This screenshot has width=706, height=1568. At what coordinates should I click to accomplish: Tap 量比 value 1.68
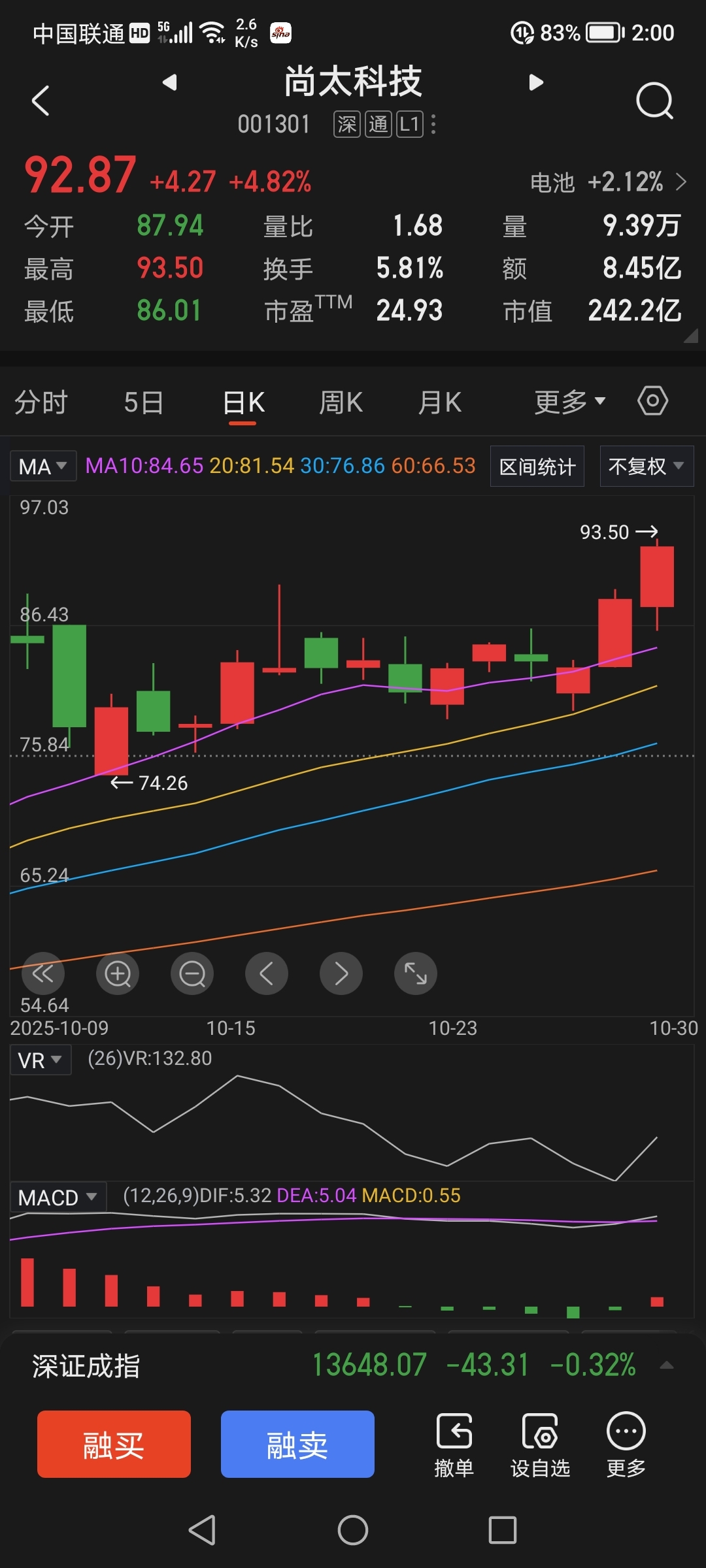point(418,225)
